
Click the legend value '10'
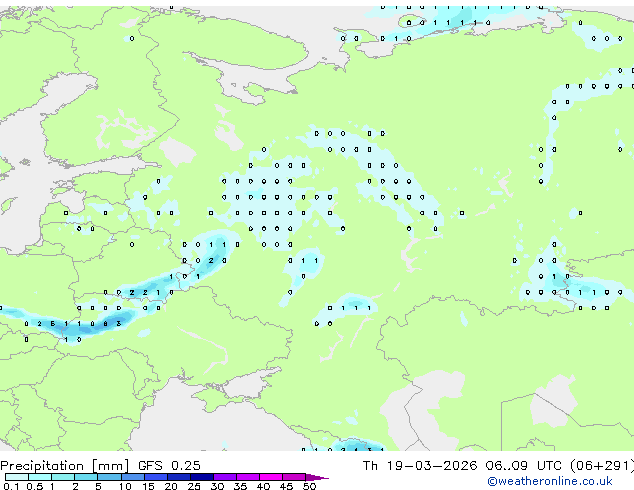pyautogui.click(x=125, y=486)
